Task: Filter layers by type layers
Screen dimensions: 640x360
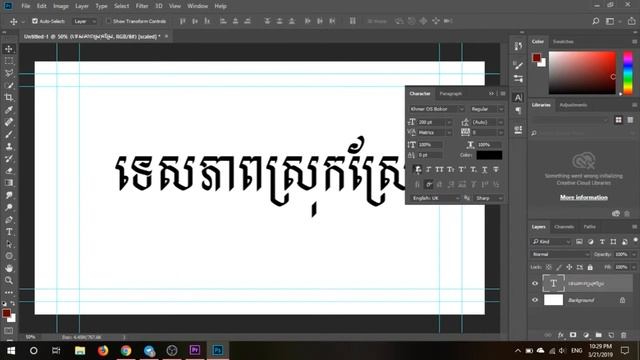Action: point(602,242)
